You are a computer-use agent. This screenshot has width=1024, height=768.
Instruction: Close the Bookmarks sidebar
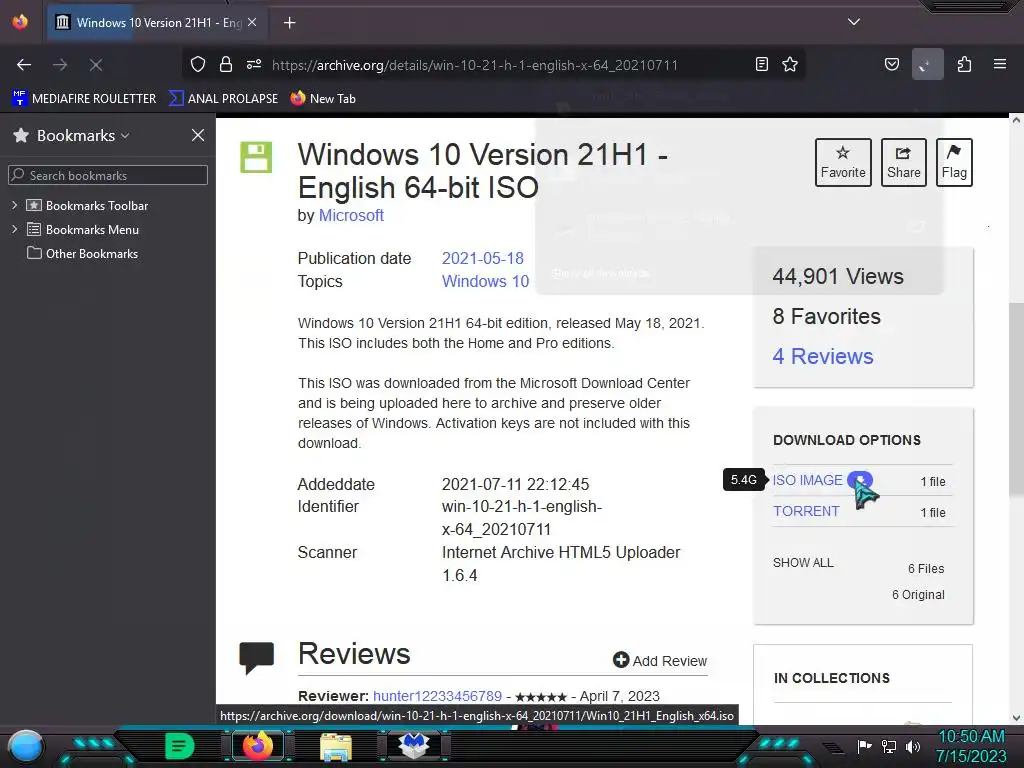[x=198, y=135]
